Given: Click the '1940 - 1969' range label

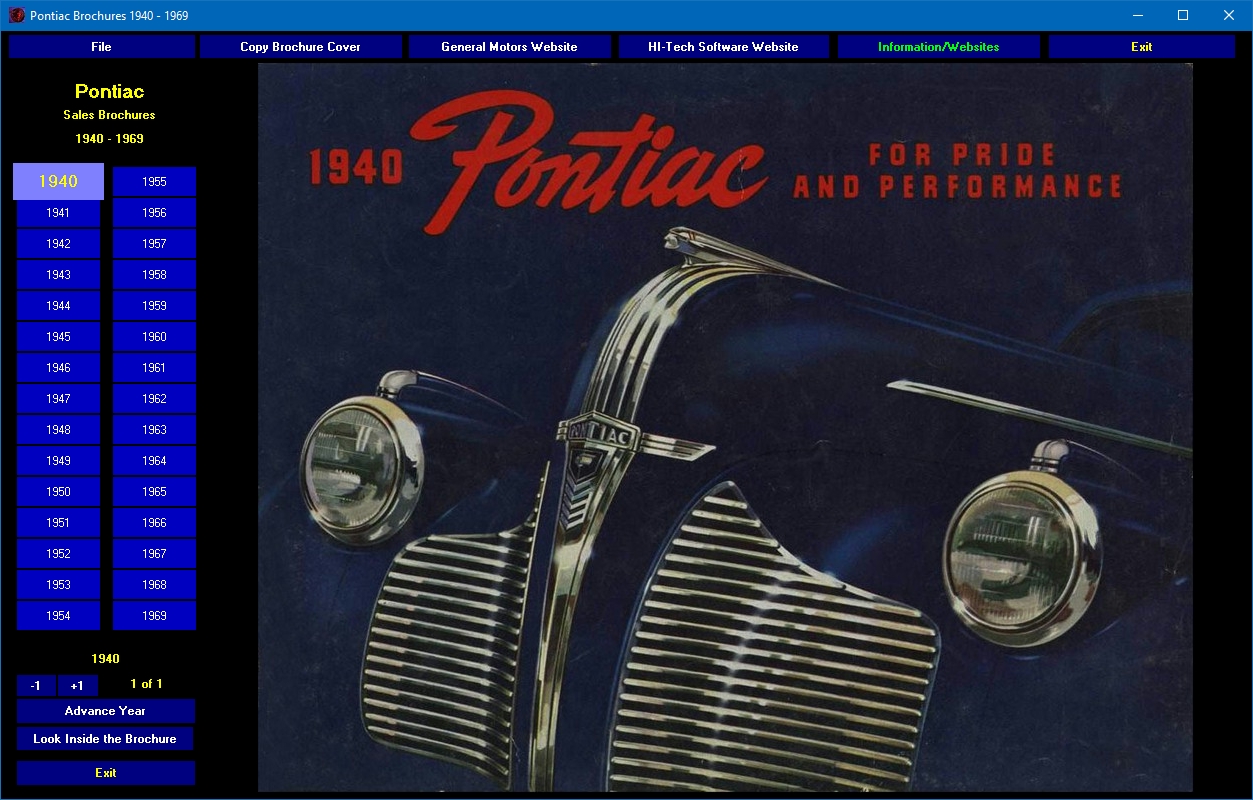Looking at the screenshot, I should point(109,139).
